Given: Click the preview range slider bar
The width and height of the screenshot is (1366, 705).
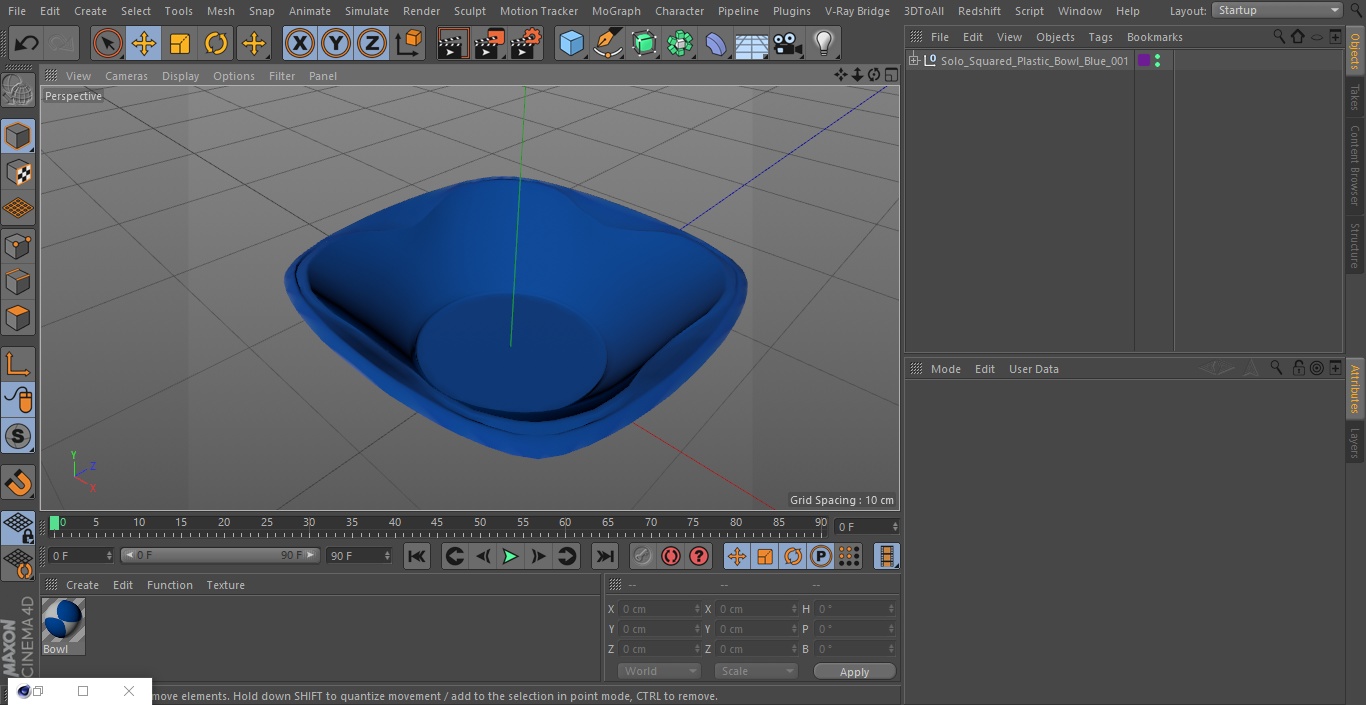Looking at the screenshot, I should coord(220,555).
